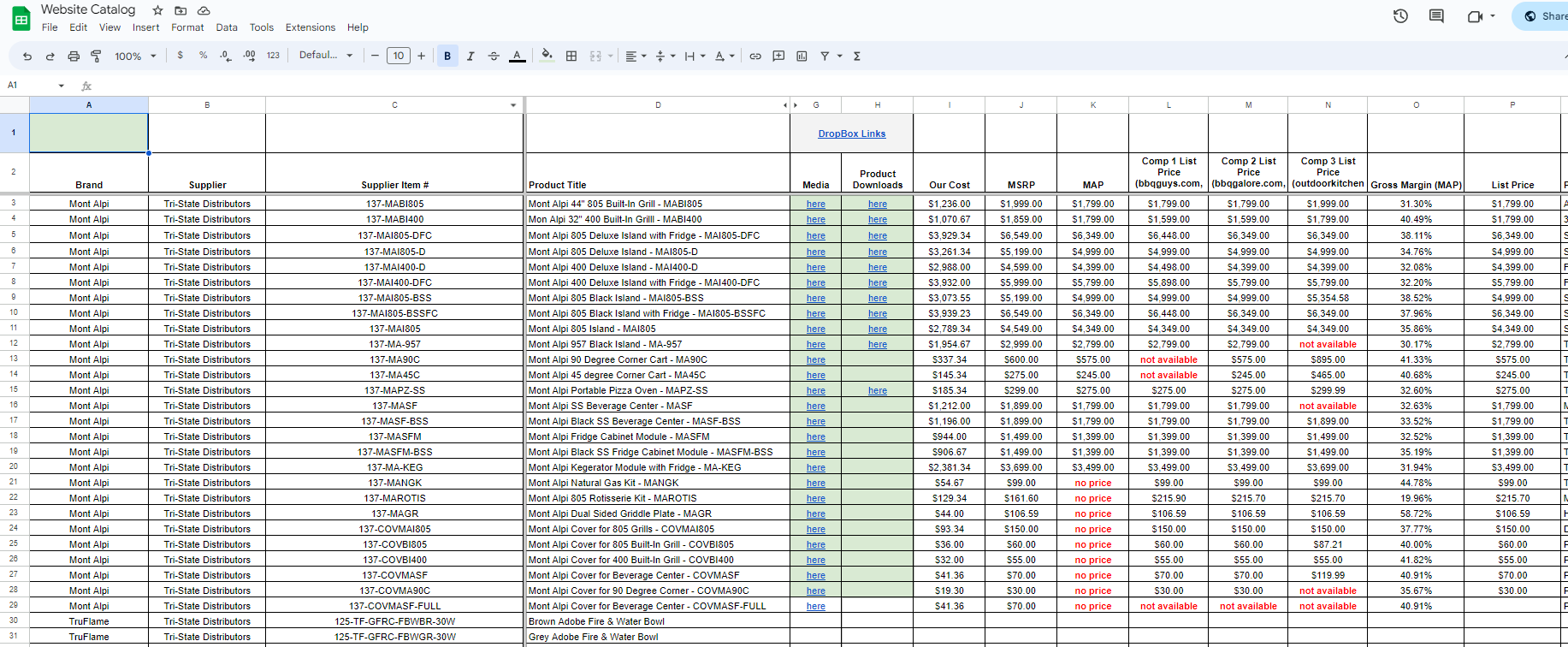Screen dimensions: 1568x647
Task: Click the font size input field
Action: pyautogui.click(x=398, y=56)
